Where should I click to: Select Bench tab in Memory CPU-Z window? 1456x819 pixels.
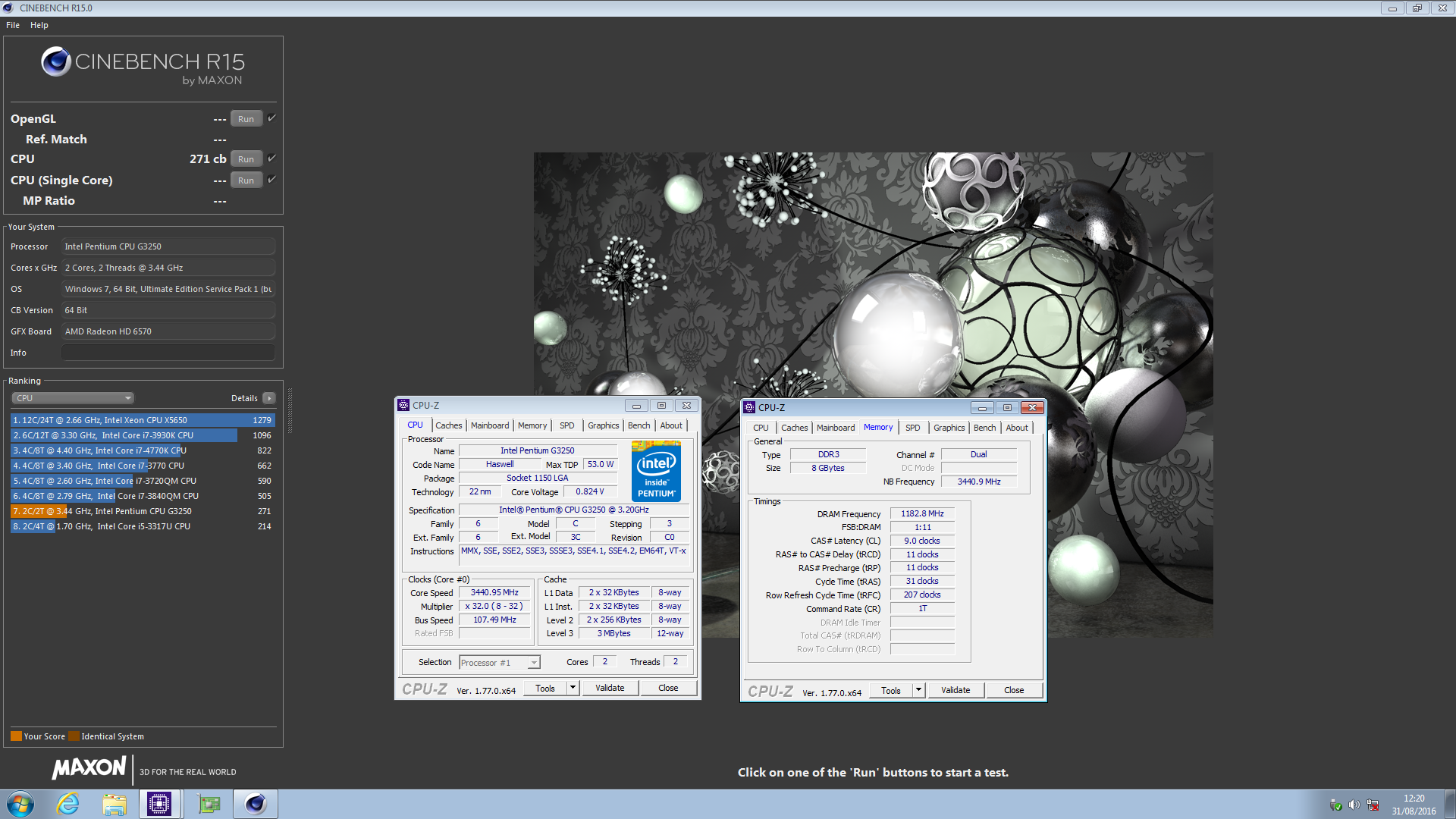(985, 428)
